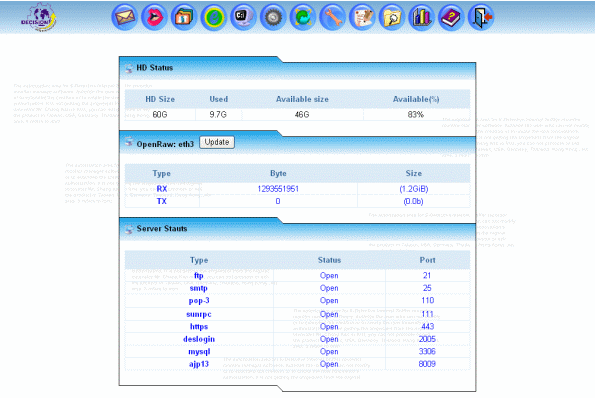
Task: Open the deslogin service link
Action: point(199,339)
